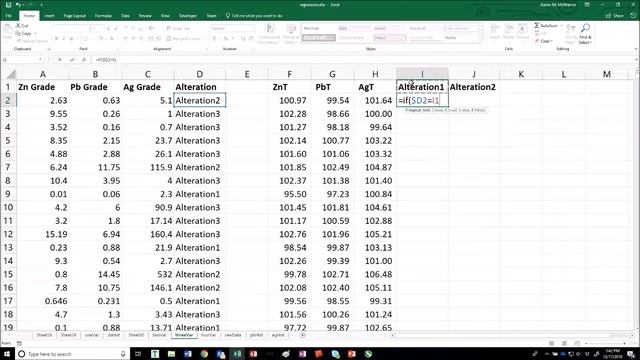640x360 pixels.
Task: Click the Windows Start button
Action: [7, 354]
